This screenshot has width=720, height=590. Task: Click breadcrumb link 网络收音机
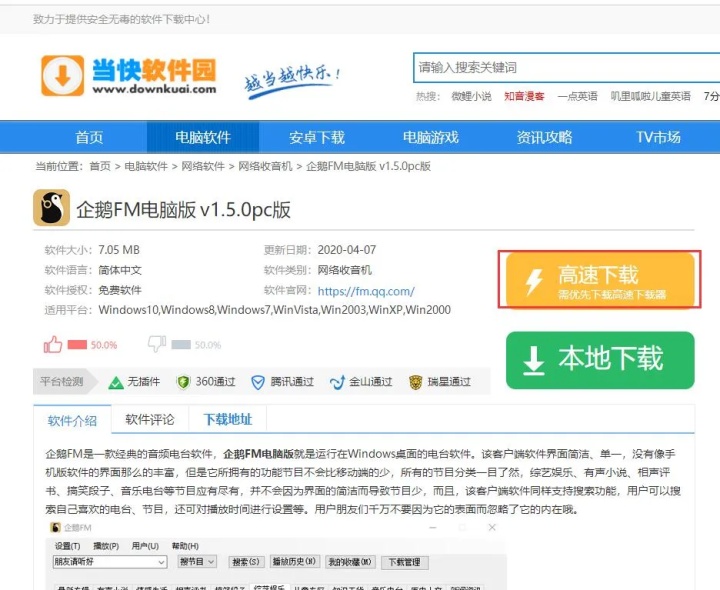pos(265,166)
